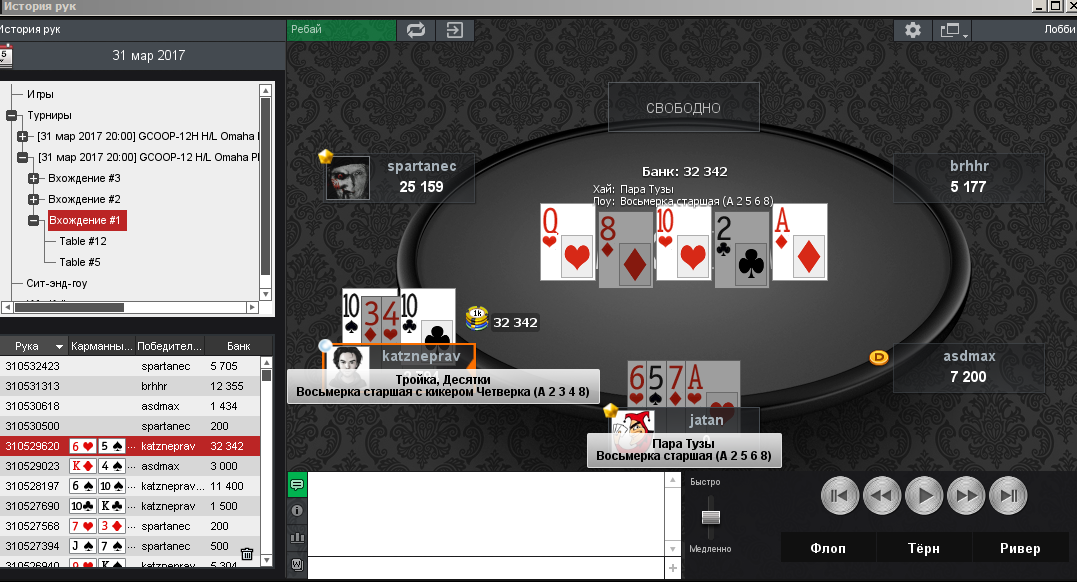Adjust the replay speed slider handle
Screen dimensions: 1077x582
(711, 517)
